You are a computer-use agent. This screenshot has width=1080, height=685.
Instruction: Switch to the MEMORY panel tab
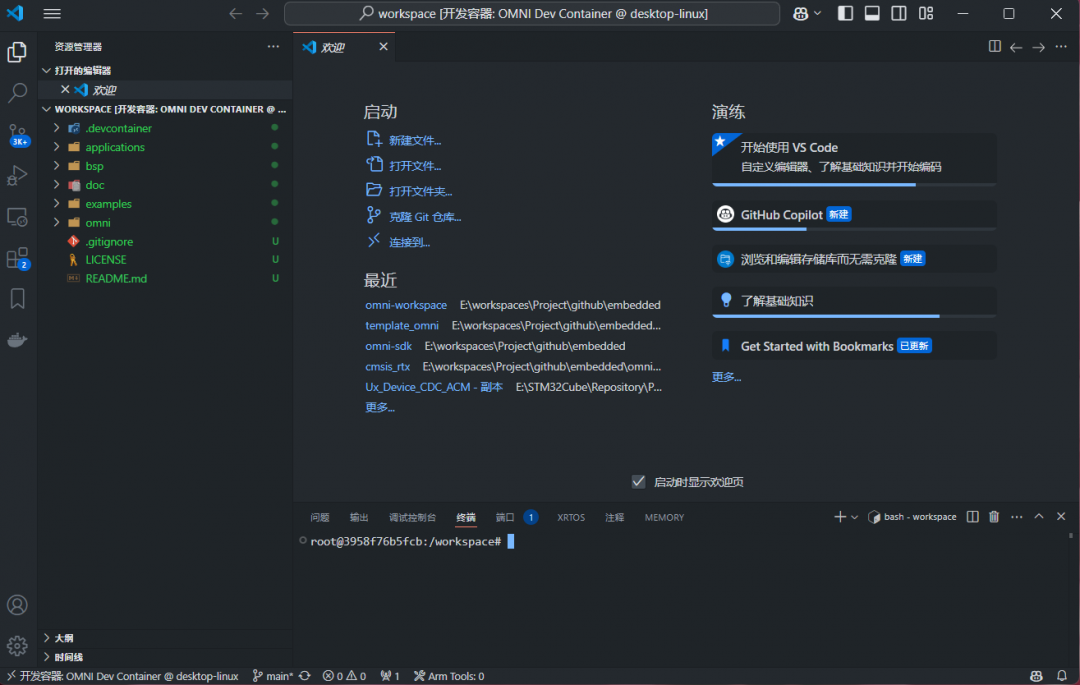coord(664,518)
